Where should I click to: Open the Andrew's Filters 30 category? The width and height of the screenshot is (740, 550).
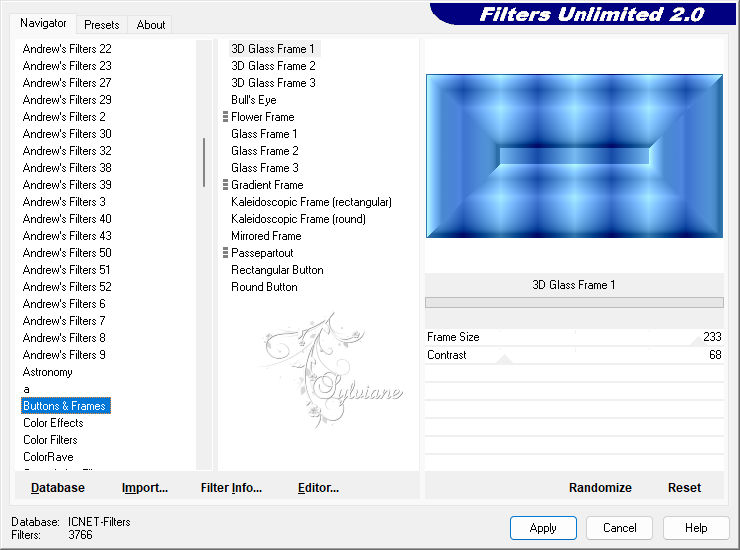[67, 134]
